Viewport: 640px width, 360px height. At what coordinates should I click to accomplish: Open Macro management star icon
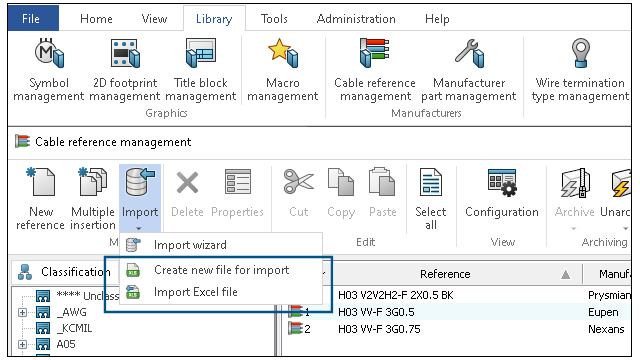pos(282,53)
